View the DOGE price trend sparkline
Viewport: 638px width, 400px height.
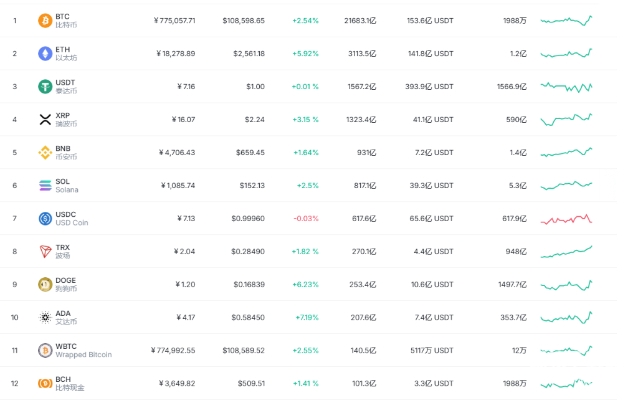566,285
